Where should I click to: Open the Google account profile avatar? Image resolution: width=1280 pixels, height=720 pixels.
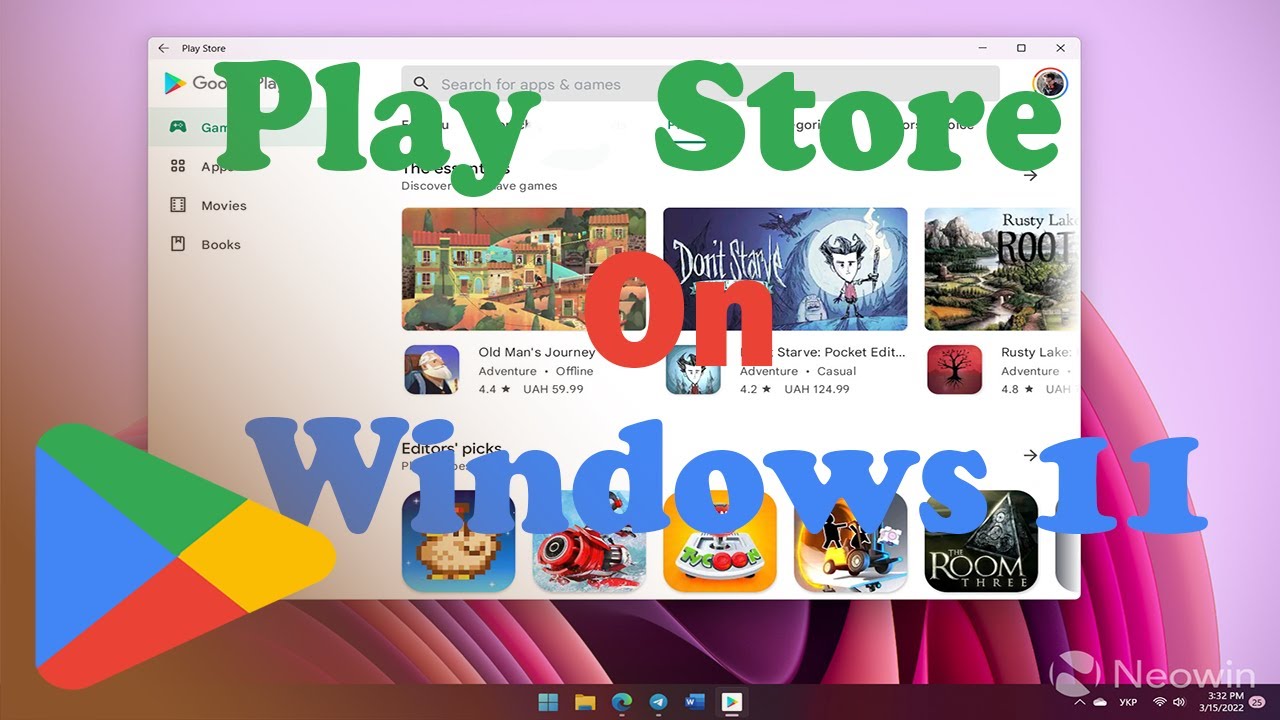pos(1049,84)
